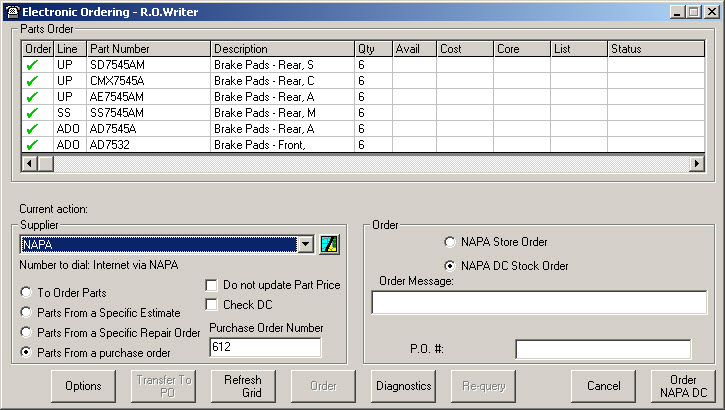725x410 pixels.
Task: Click the icon button beside the supplier dropdown
Action: coord(330,245)
